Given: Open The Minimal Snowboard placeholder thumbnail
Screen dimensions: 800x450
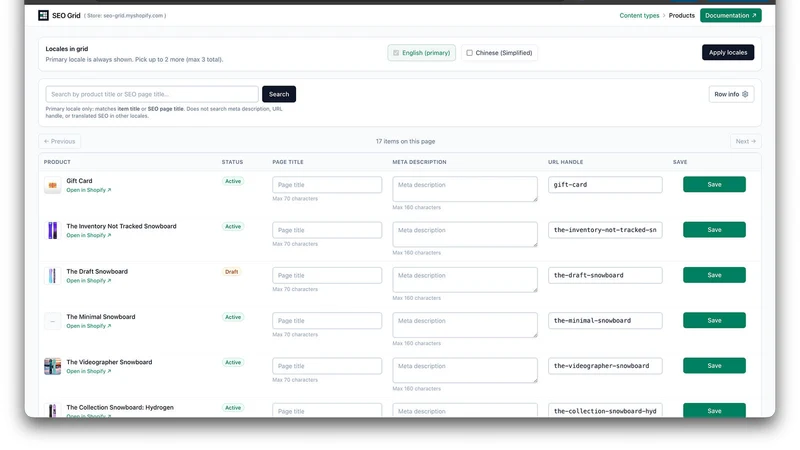Looking at the screenshot, I should coord(52,321).
